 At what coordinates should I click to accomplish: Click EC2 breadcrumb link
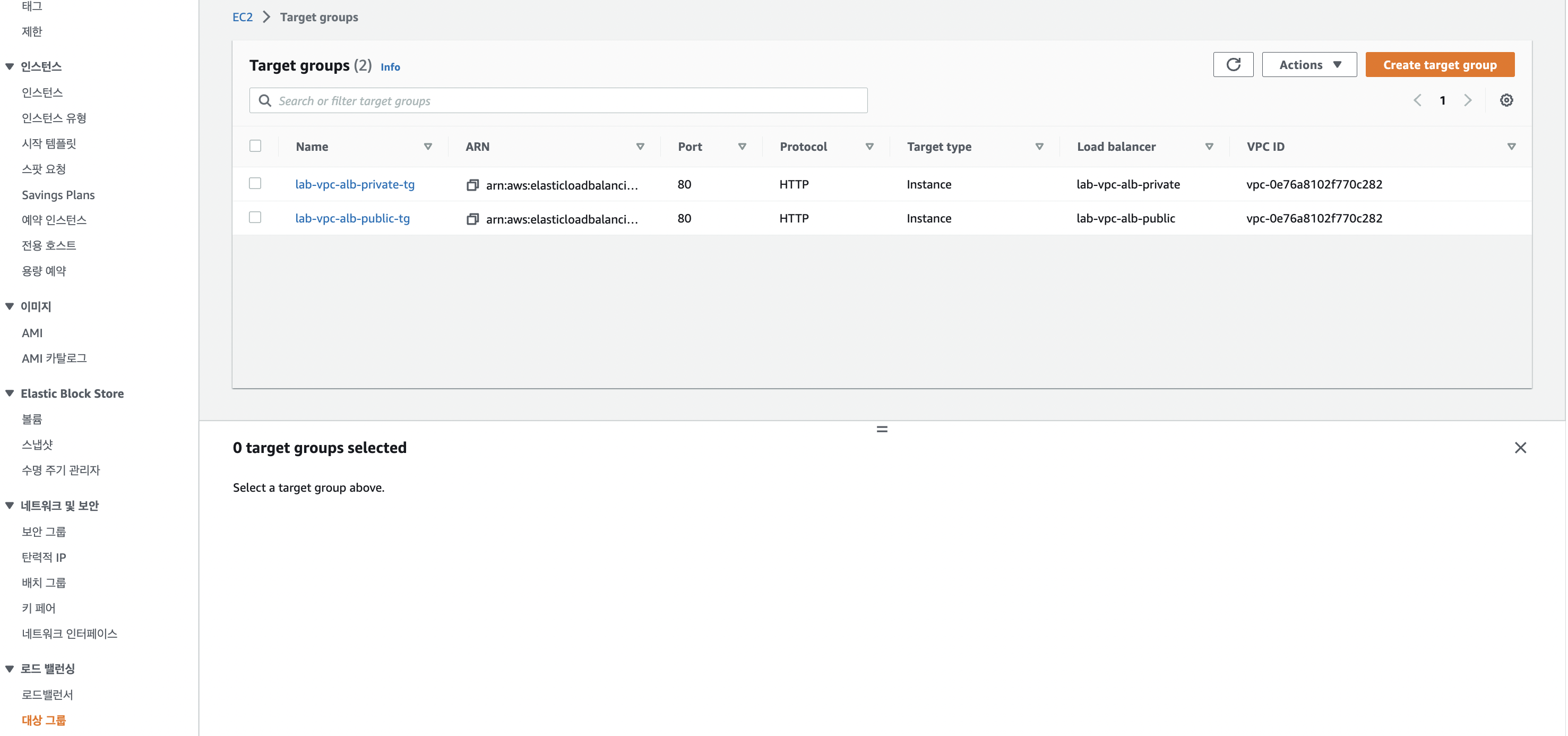242,17
